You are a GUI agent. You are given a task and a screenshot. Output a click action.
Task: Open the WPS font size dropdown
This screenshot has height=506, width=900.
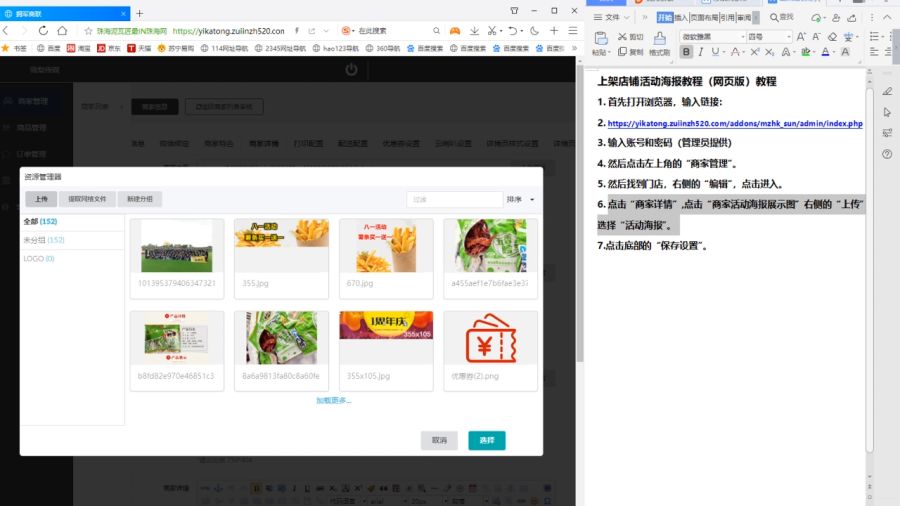(x=789, y=37)
